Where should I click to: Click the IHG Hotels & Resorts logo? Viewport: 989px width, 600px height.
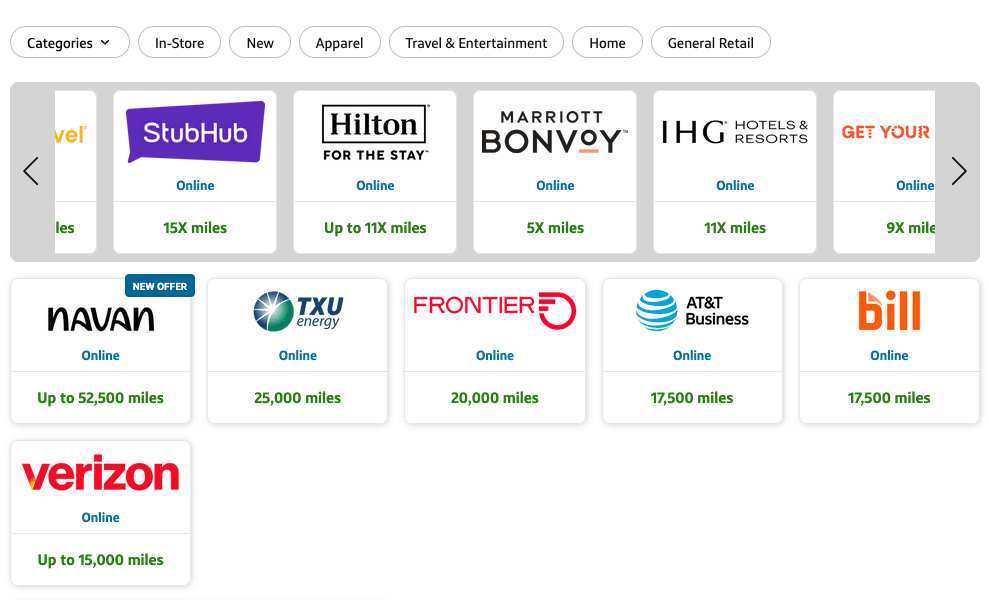click(735, 132)
